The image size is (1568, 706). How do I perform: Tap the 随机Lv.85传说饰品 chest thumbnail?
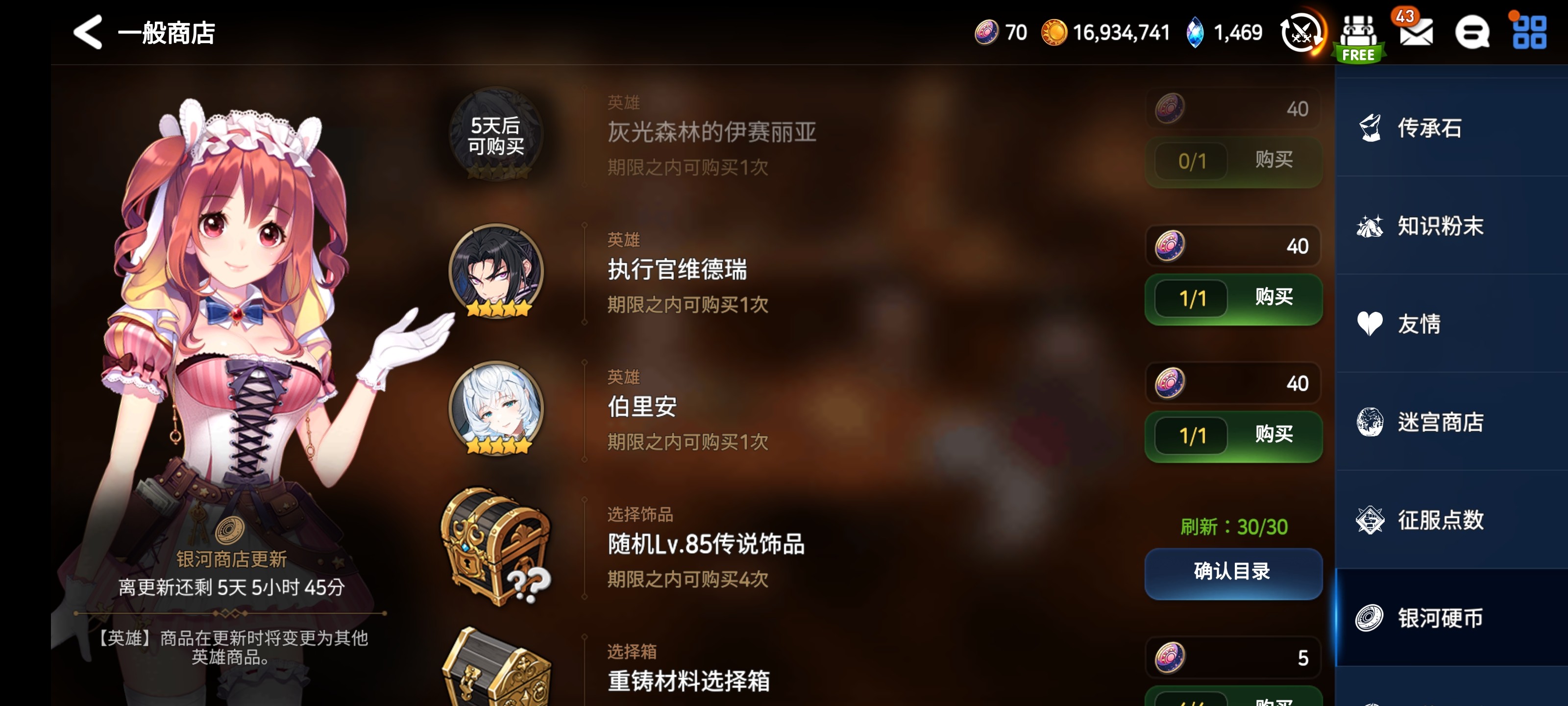(496, 545)
